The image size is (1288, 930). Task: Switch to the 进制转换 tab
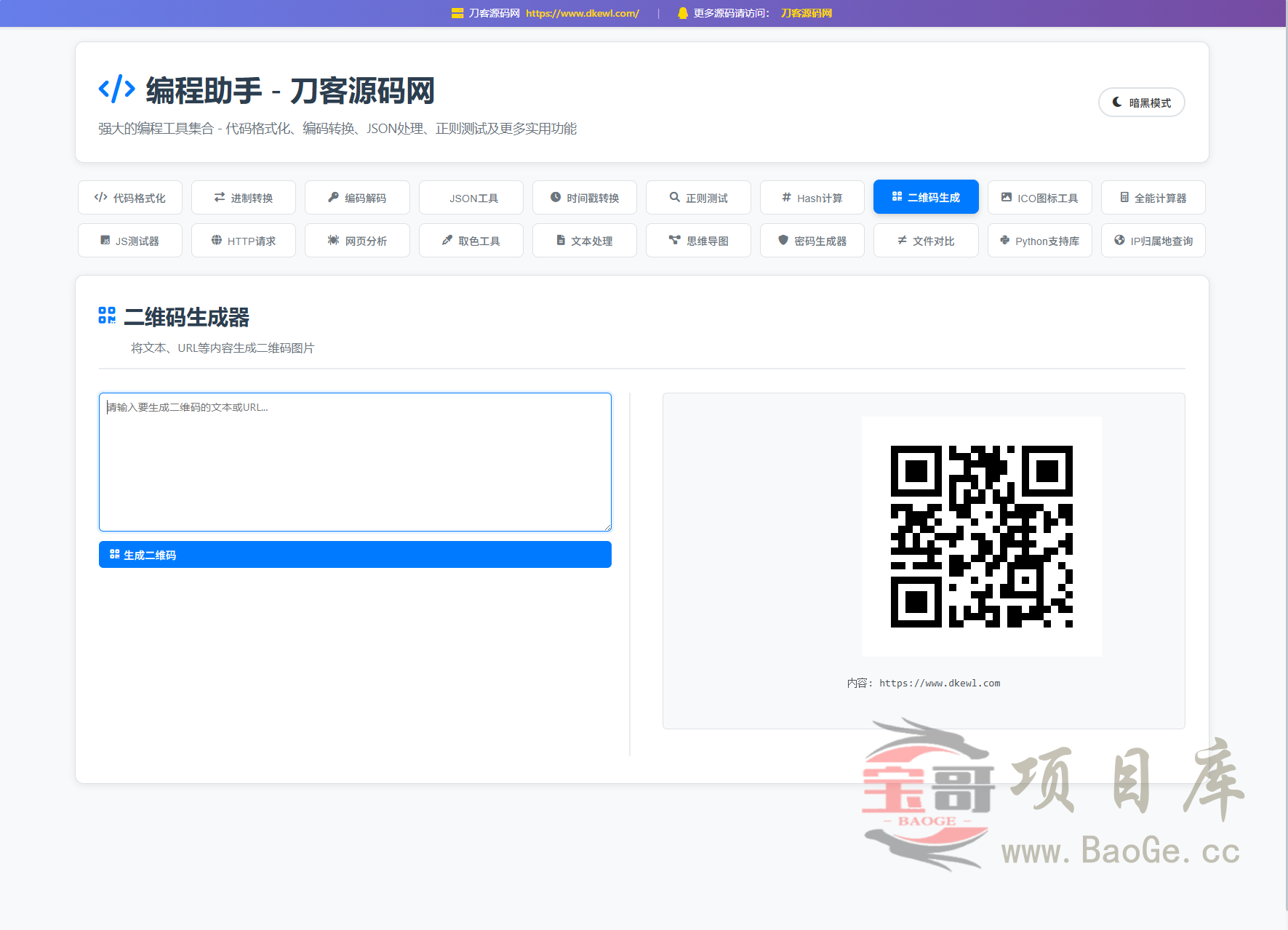point(244,198)
